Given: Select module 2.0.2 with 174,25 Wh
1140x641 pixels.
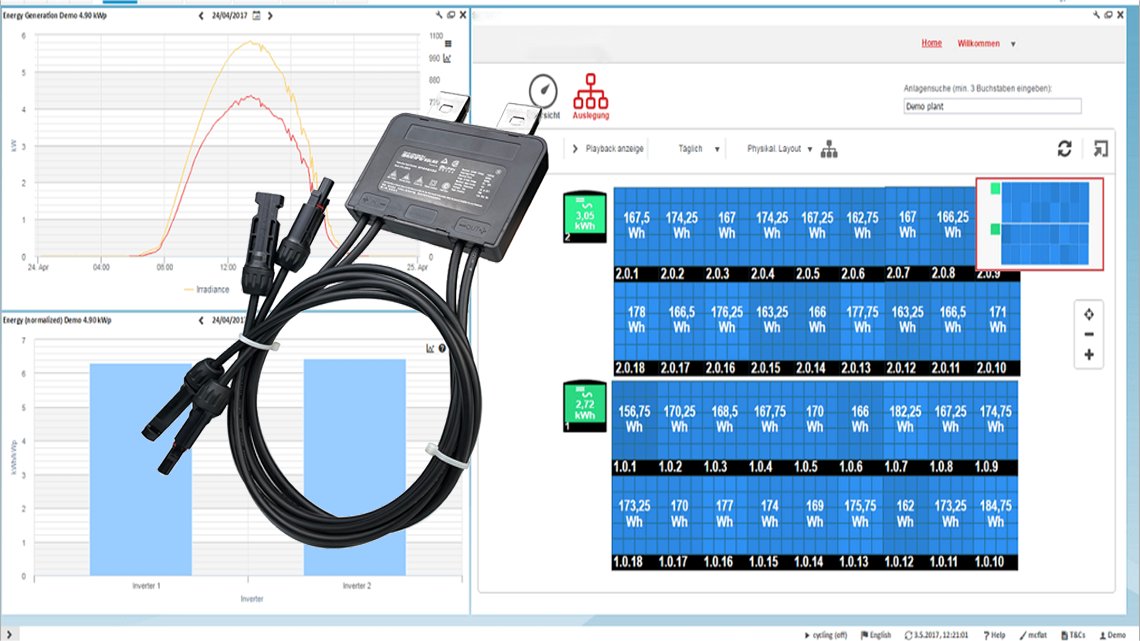Looking at the screenshot, I should (x=681, y=234).
